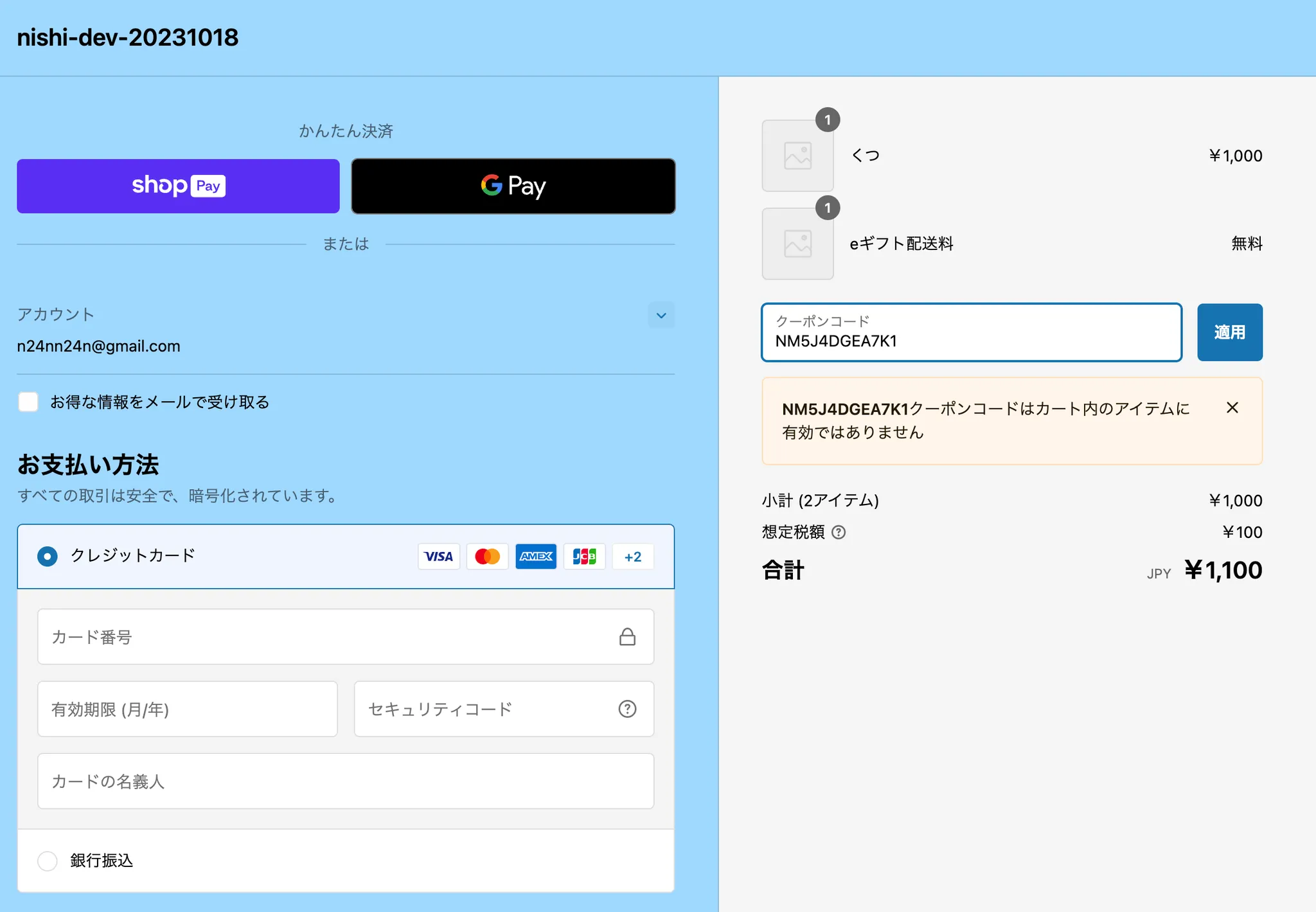Click the JCB card icon
The image size is (1316, 912).
tap(584, 557)
